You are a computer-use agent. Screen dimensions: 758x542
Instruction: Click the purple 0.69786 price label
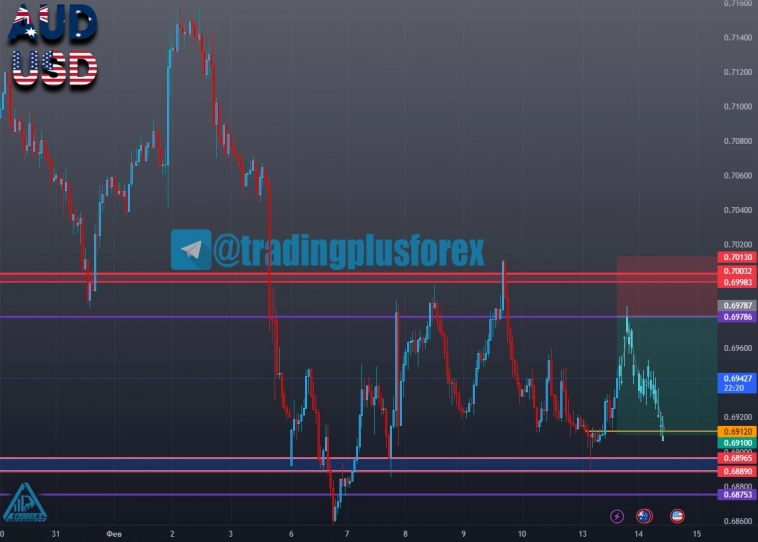737,317
